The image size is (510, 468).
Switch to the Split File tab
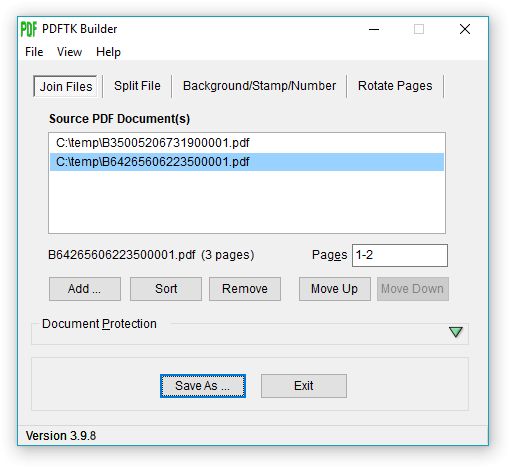point(137,86)
